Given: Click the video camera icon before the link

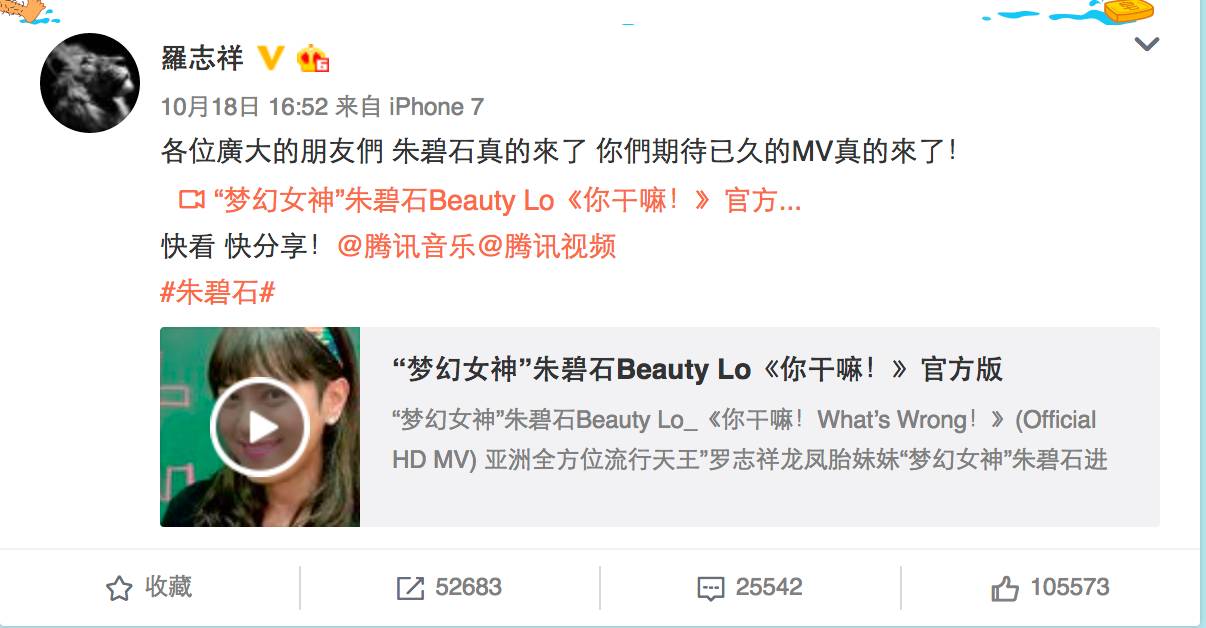Looking at the screenshot, I should pos(191,200).
